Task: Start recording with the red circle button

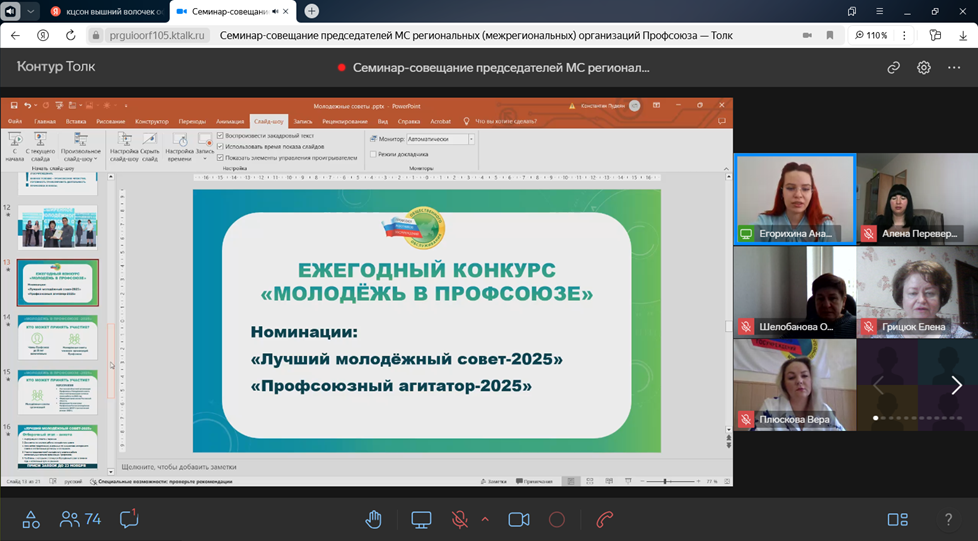Action: click(556, 519)
